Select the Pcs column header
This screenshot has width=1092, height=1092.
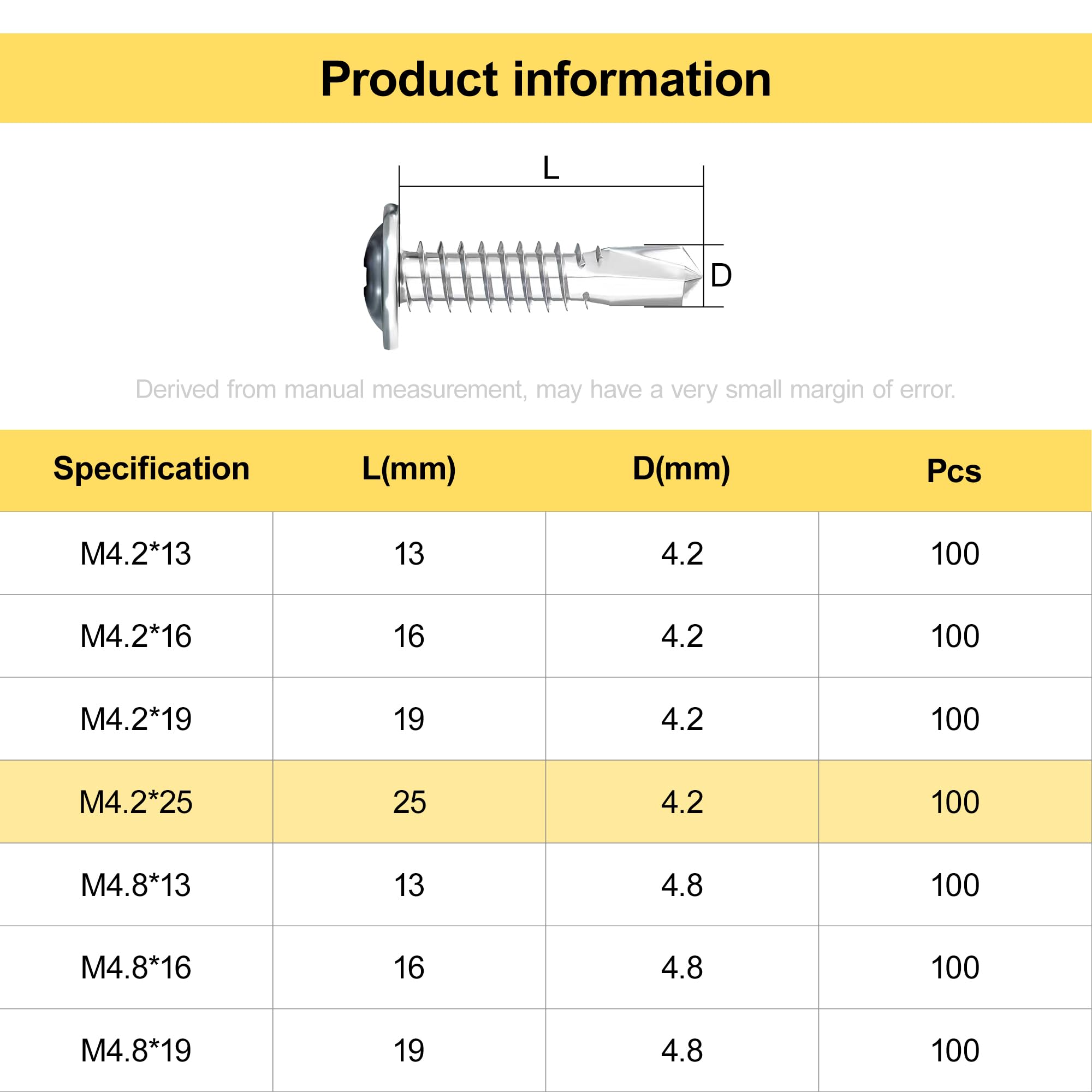click(954, 471)
